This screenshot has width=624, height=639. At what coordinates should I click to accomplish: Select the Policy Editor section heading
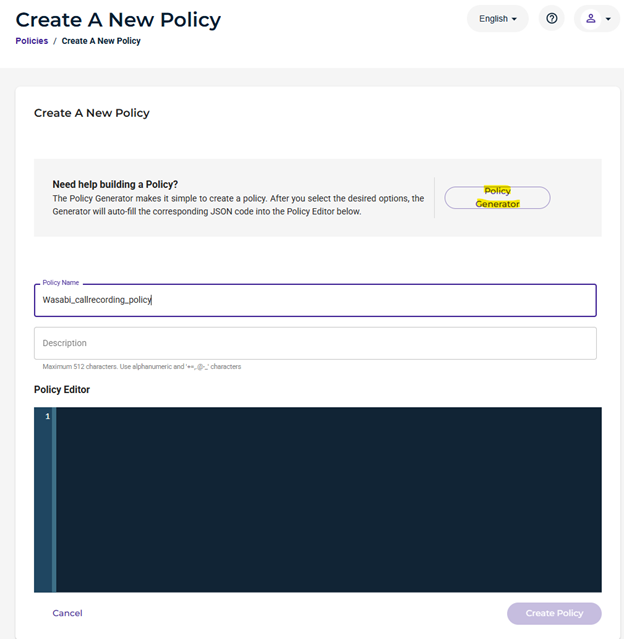tap(62, 390)
